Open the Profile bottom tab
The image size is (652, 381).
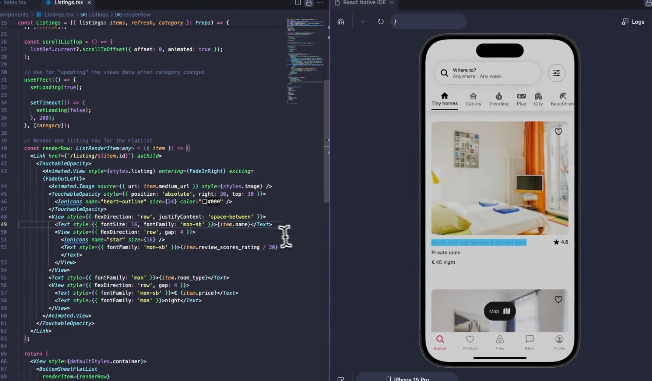(559, 342)
